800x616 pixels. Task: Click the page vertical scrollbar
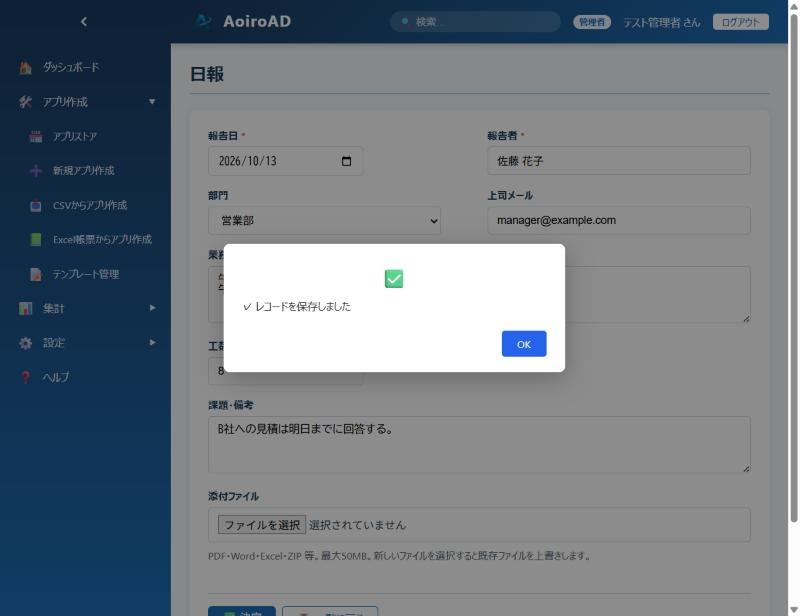click(793, 268)
